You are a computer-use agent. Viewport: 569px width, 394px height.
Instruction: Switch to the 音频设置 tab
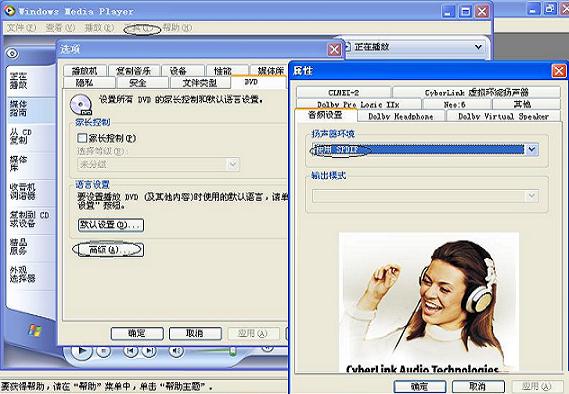(x=326, y=115)
